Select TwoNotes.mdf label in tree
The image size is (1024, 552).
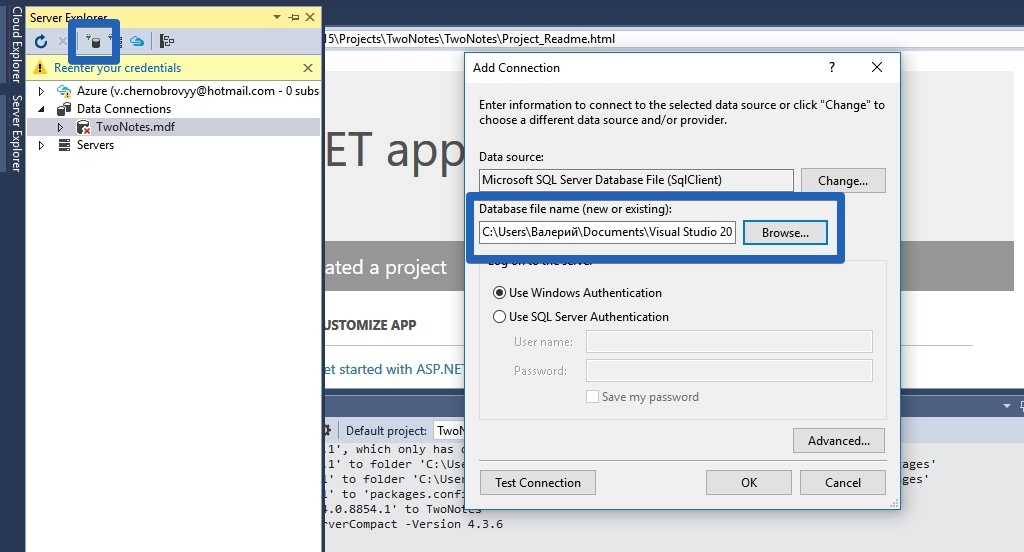pyautogui.click(x=135, y=127)
